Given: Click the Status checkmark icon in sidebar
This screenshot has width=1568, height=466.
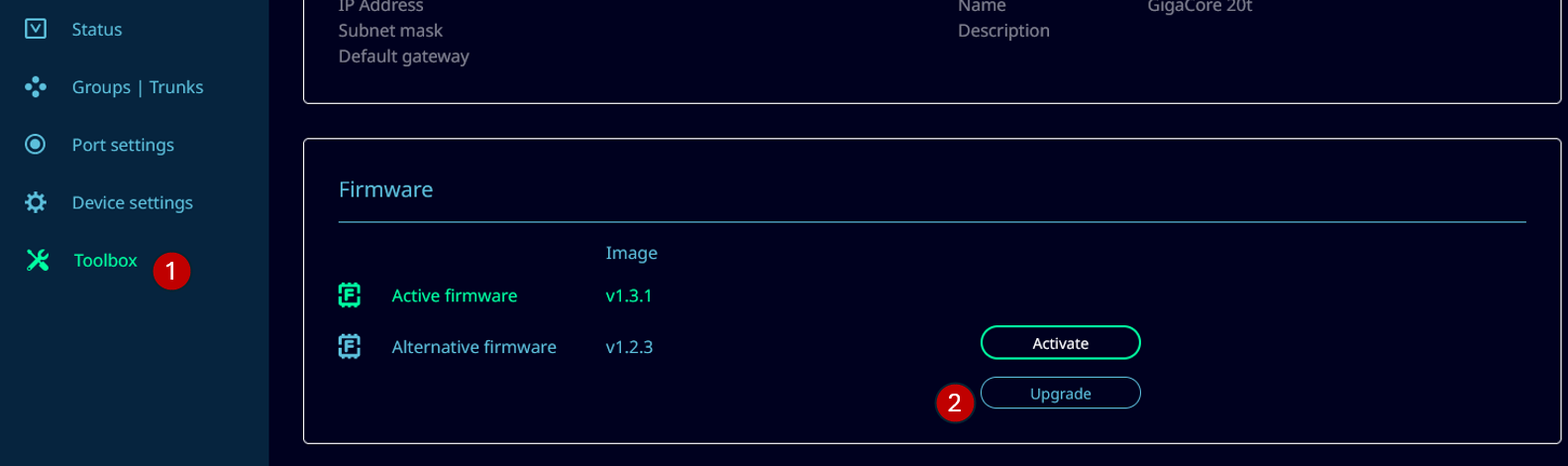Looking at the screenshot, I should pos(36,29).
